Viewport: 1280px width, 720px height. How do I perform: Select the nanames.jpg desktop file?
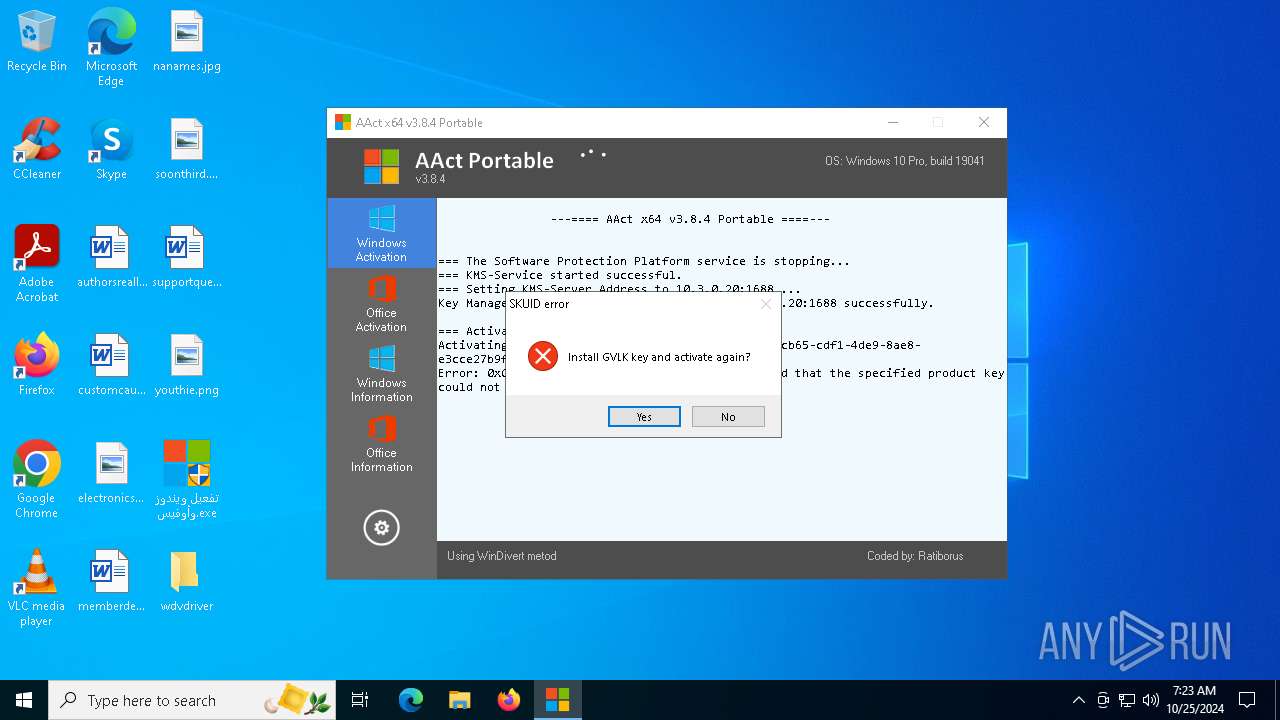pyautogui.click(x=187, y=43)
